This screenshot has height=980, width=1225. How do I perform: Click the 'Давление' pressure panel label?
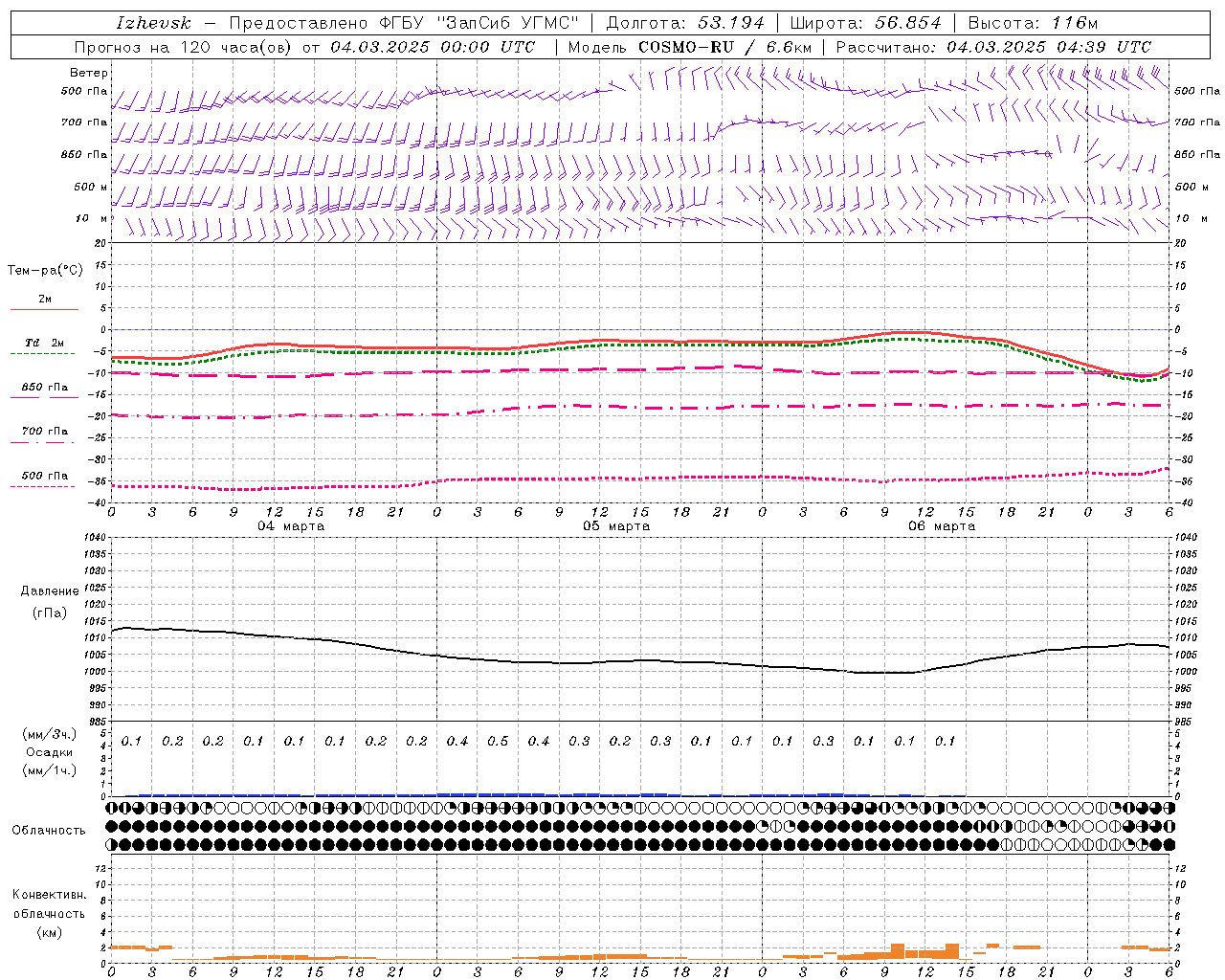tap(50, 591)
